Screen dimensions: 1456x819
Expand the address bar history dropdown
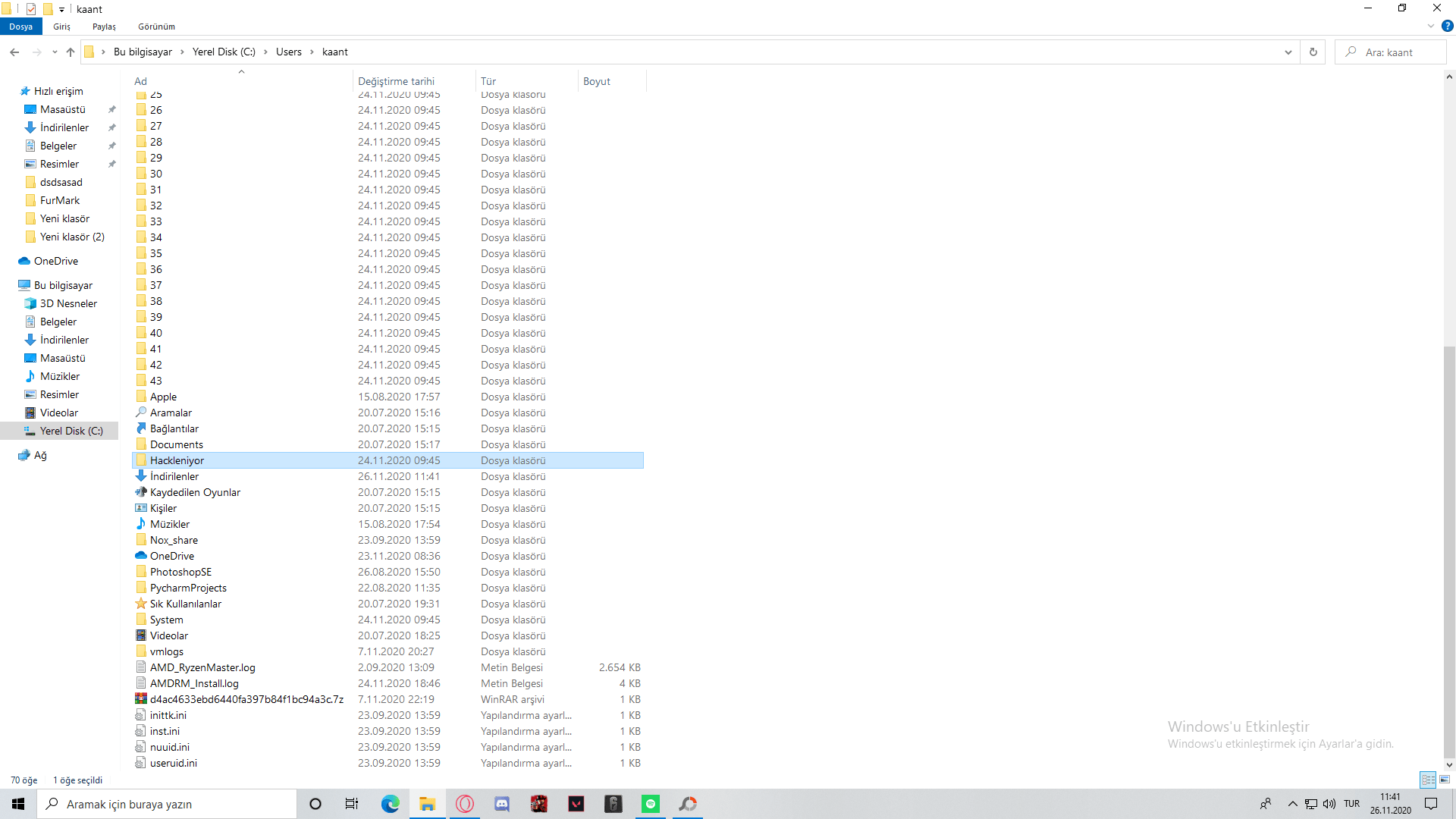pyautogui.click(x=1288, y=52)
